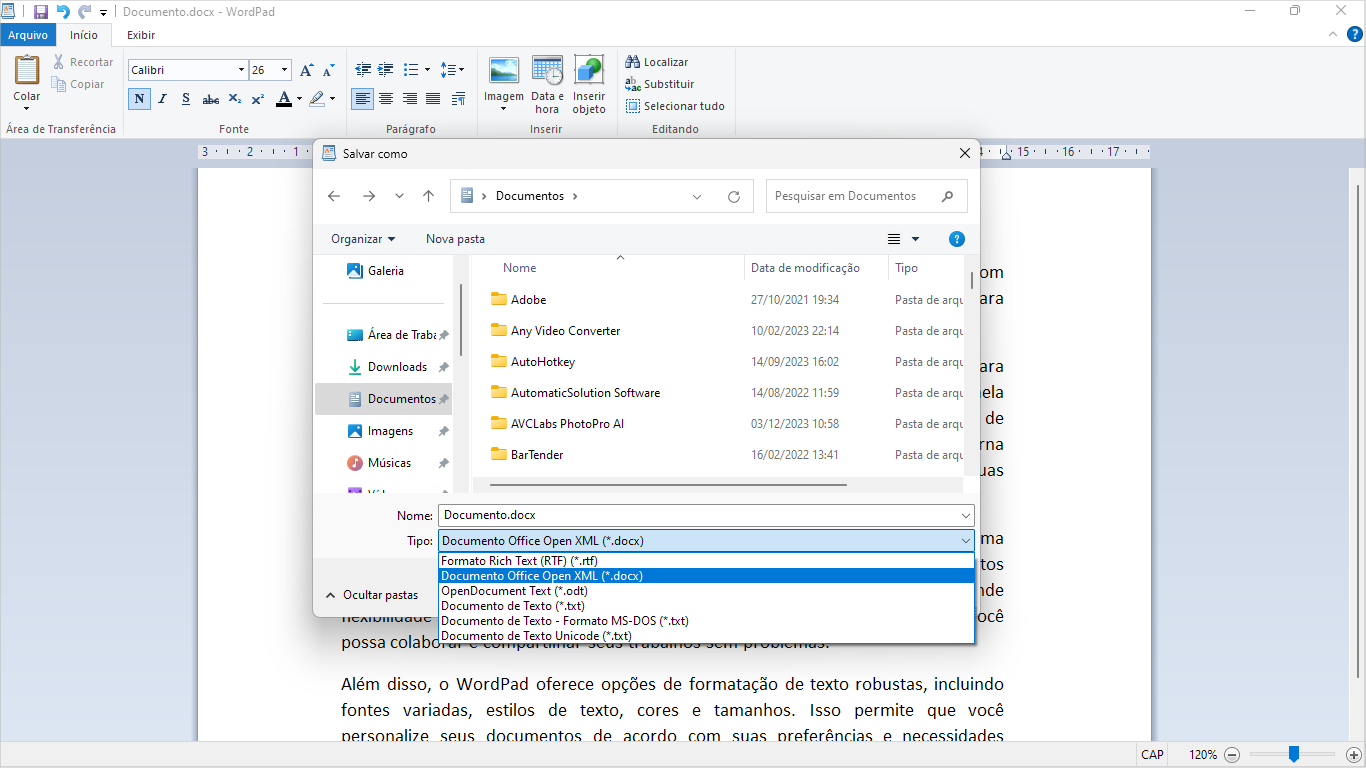This screenshot has height=768, width=1366.
Task: Refresh the Documentos folder view
Action: click(x=734, y=197)
